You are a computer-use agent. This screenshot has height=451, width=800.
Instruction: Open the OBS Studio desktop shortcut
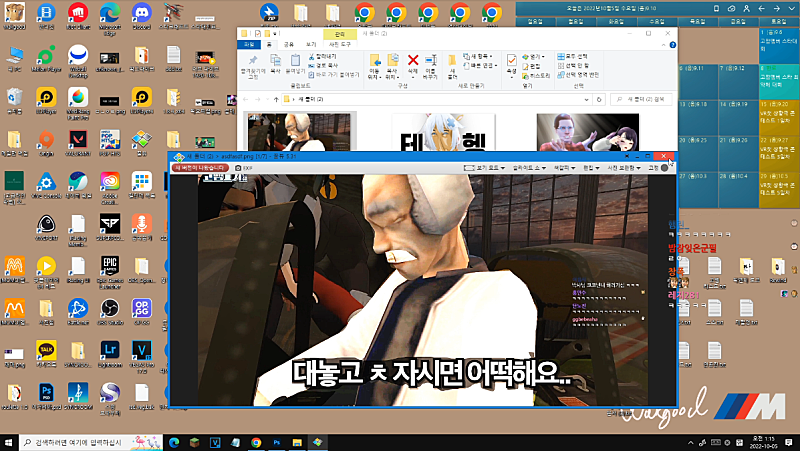(110, 312)
